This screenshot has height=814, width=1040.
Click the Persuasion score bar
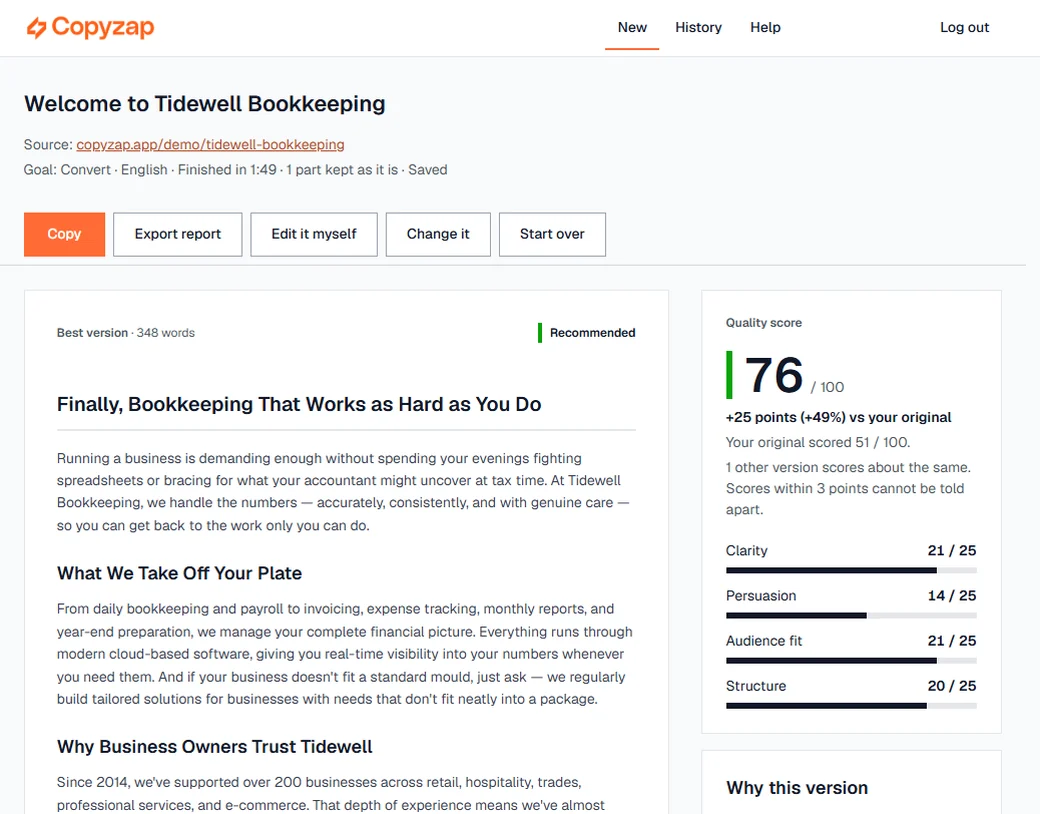click(851, 616)
